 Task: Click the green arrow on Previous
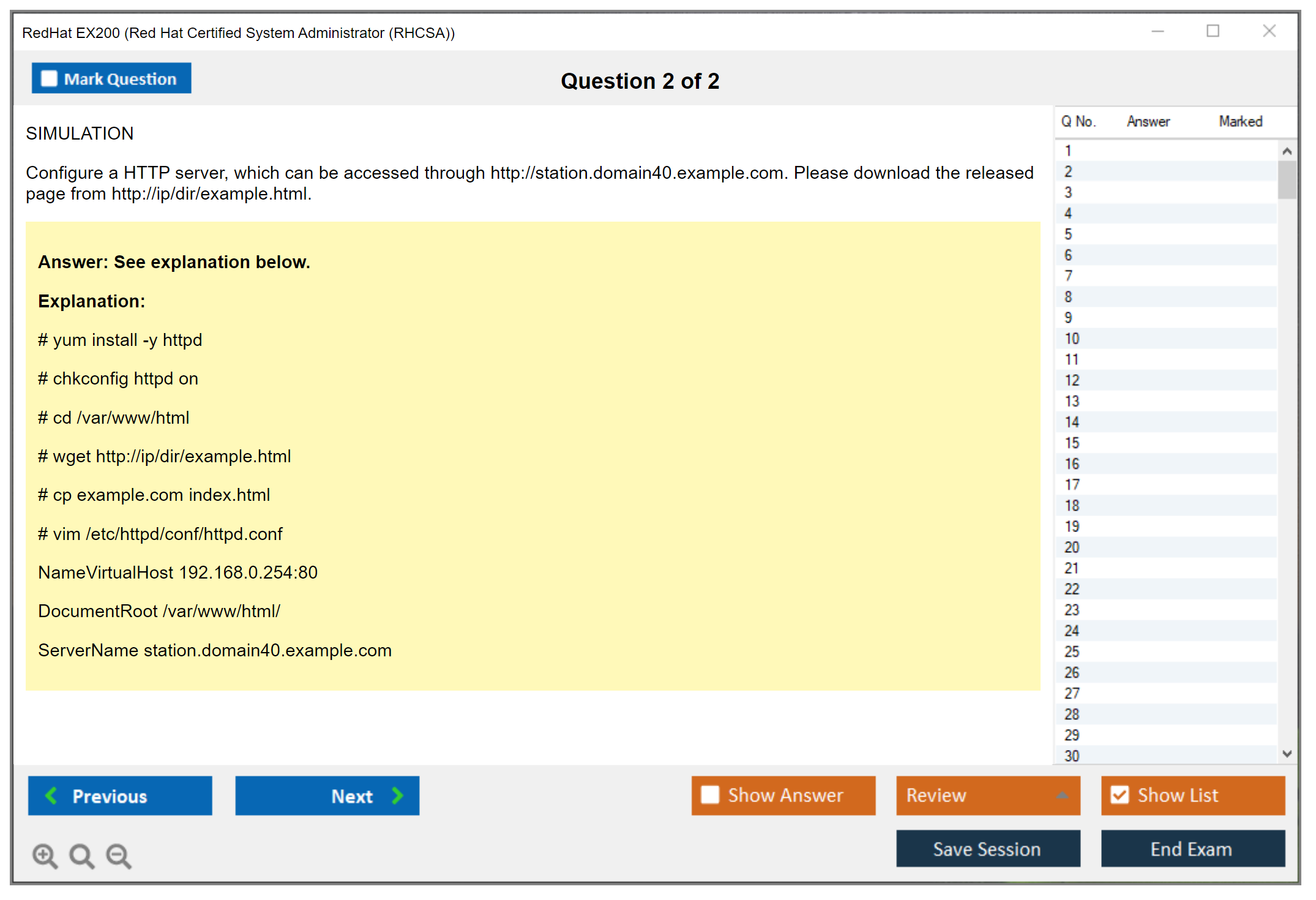[51, 795]
